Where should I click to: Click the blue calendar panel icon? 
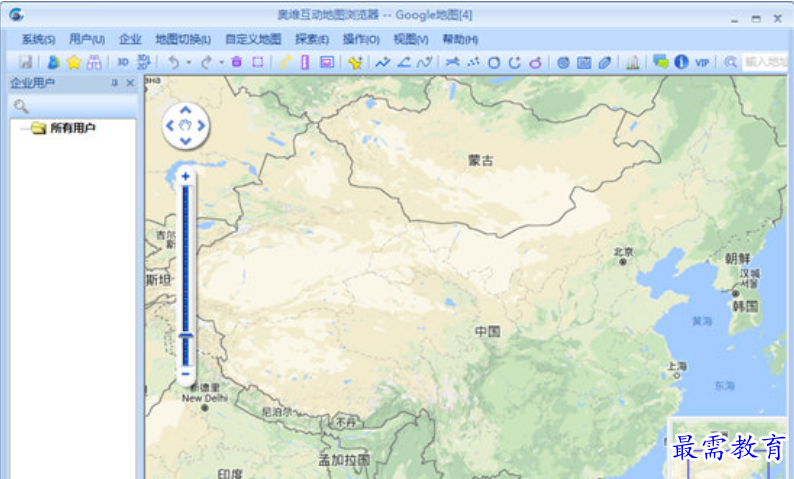(584, 63)
